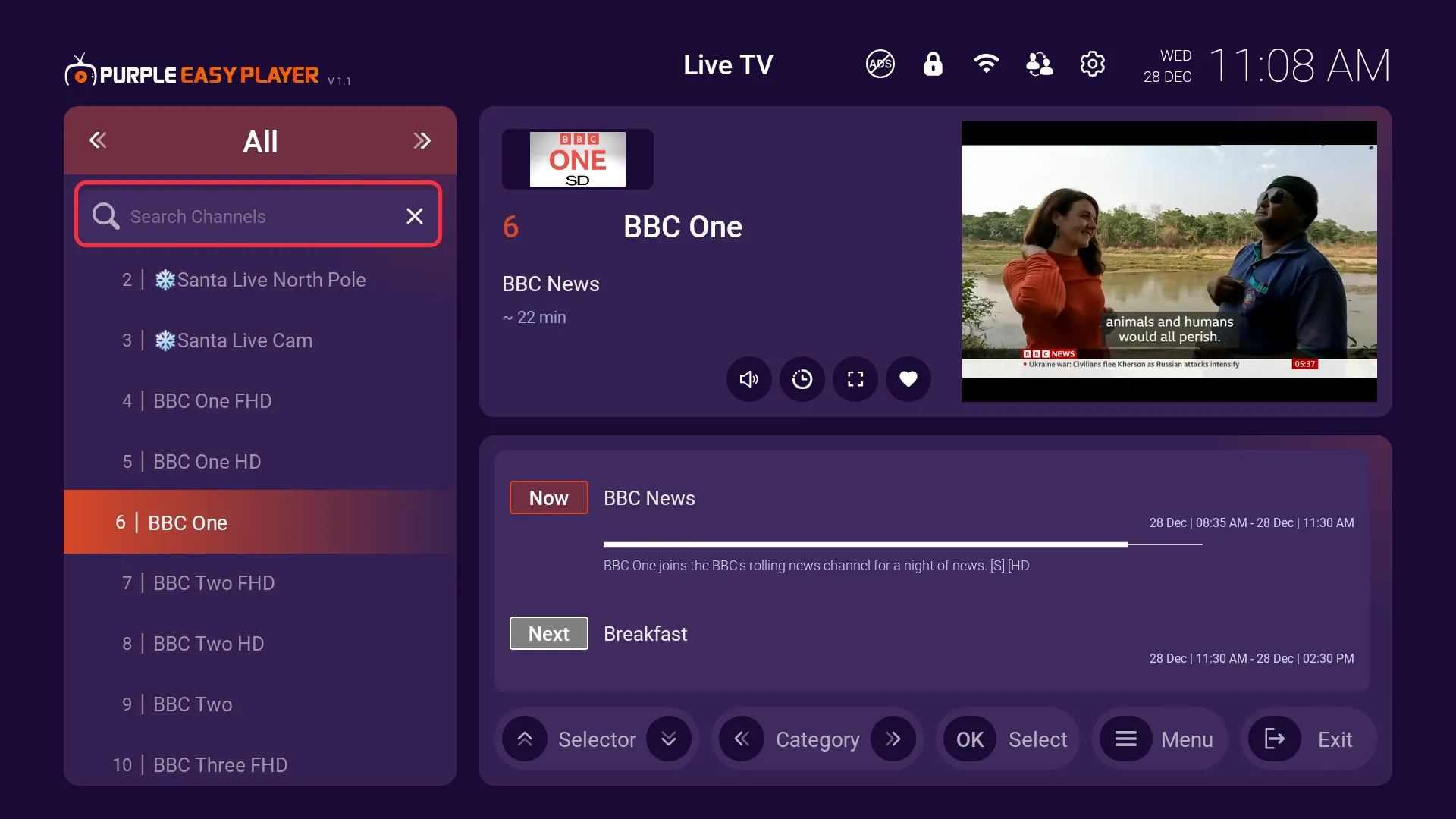Click the Breakfast program title

[645, 634]
